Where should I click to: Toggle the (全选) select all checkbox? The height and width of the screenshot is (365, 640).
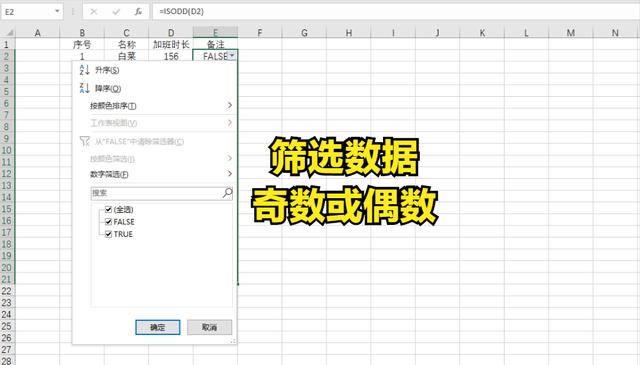pos(109,209)
